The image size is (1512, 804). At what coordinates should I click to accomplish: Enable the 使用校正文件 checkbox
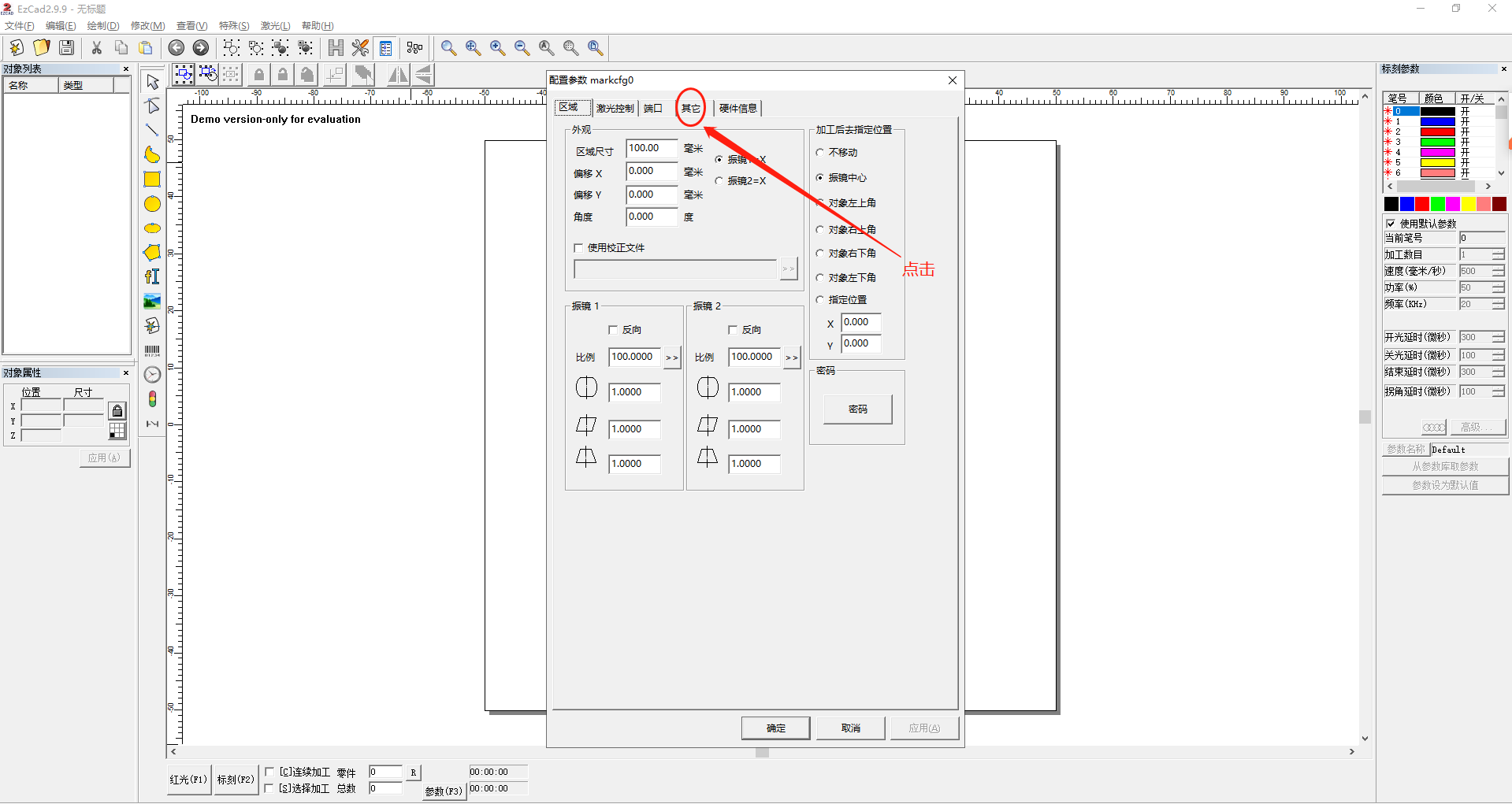click(579, 248)
